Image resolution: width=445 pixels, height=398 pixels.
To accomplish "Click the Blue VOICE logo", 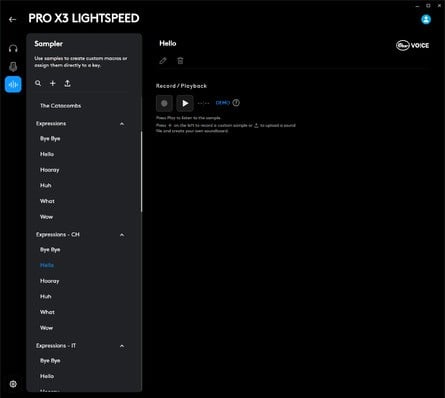I will pos(412,45).
